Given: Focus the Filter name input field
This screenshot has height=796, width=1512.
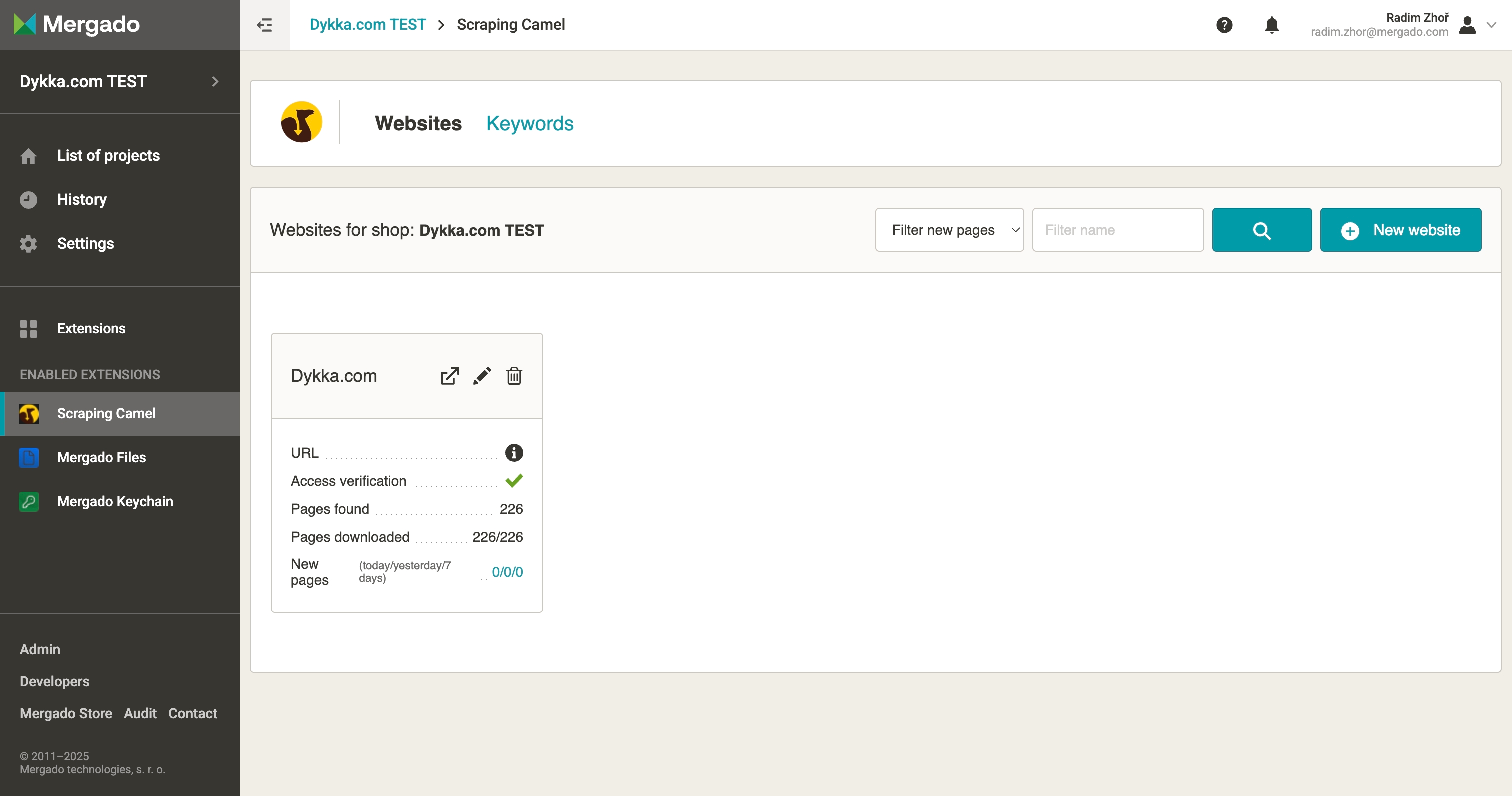Looking at the screenshot, I should (x=1117, y=230).
